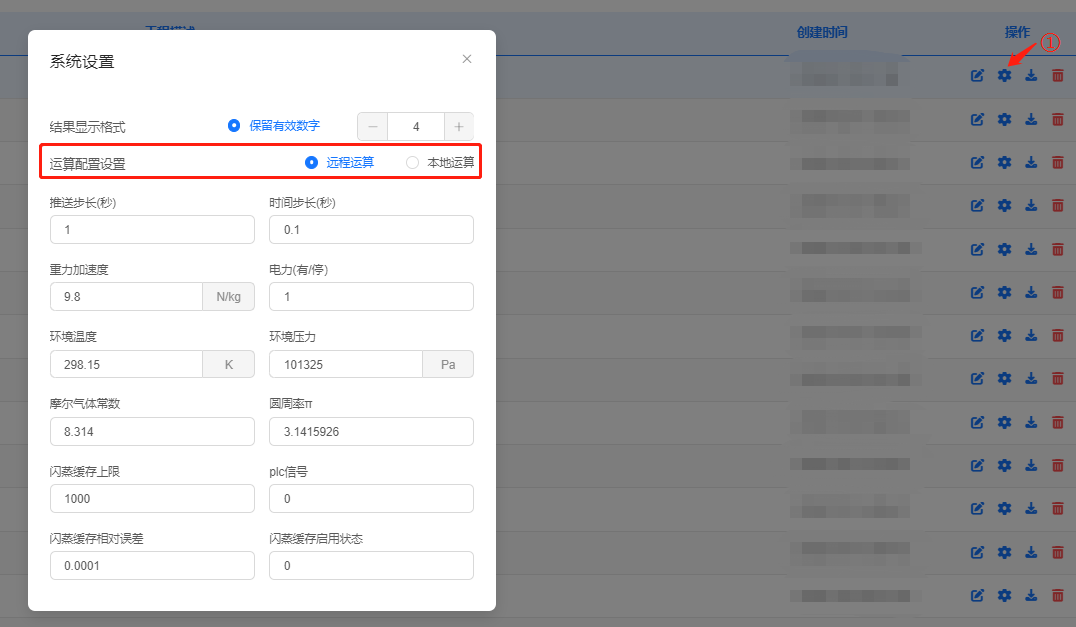Open settings gear in second-to-last table row
The width and height of the screenshot is (1076, 627).
click(x=1005, y=552)
